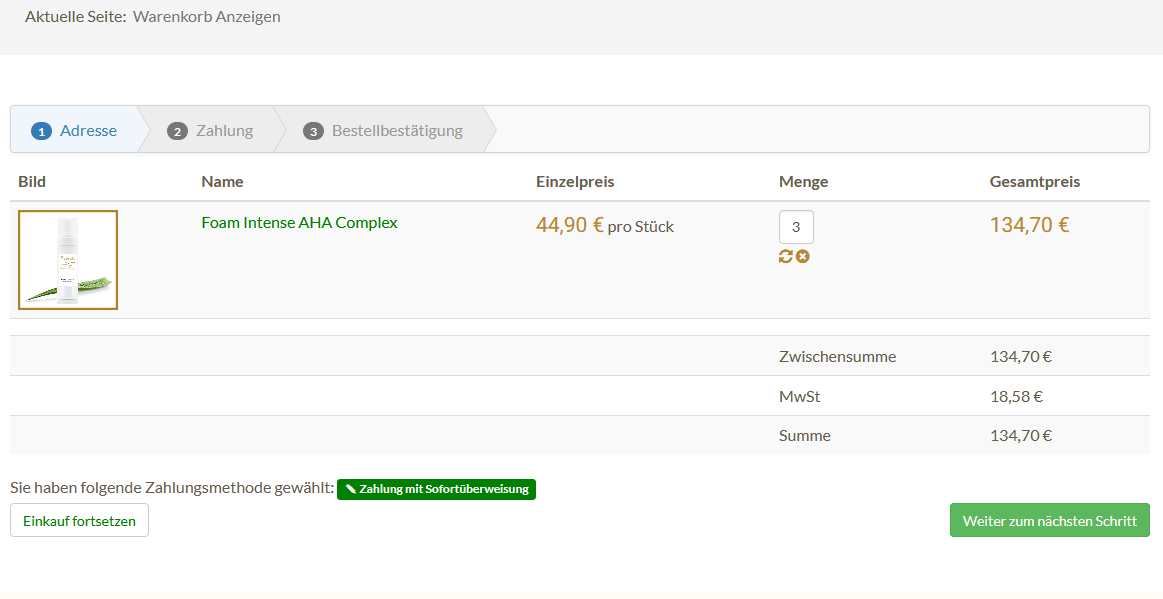Image resolution: width=1163 pixels, height=599 pixels.
Task: Focus the quantity input field showing 3
Action: point(796,227)
